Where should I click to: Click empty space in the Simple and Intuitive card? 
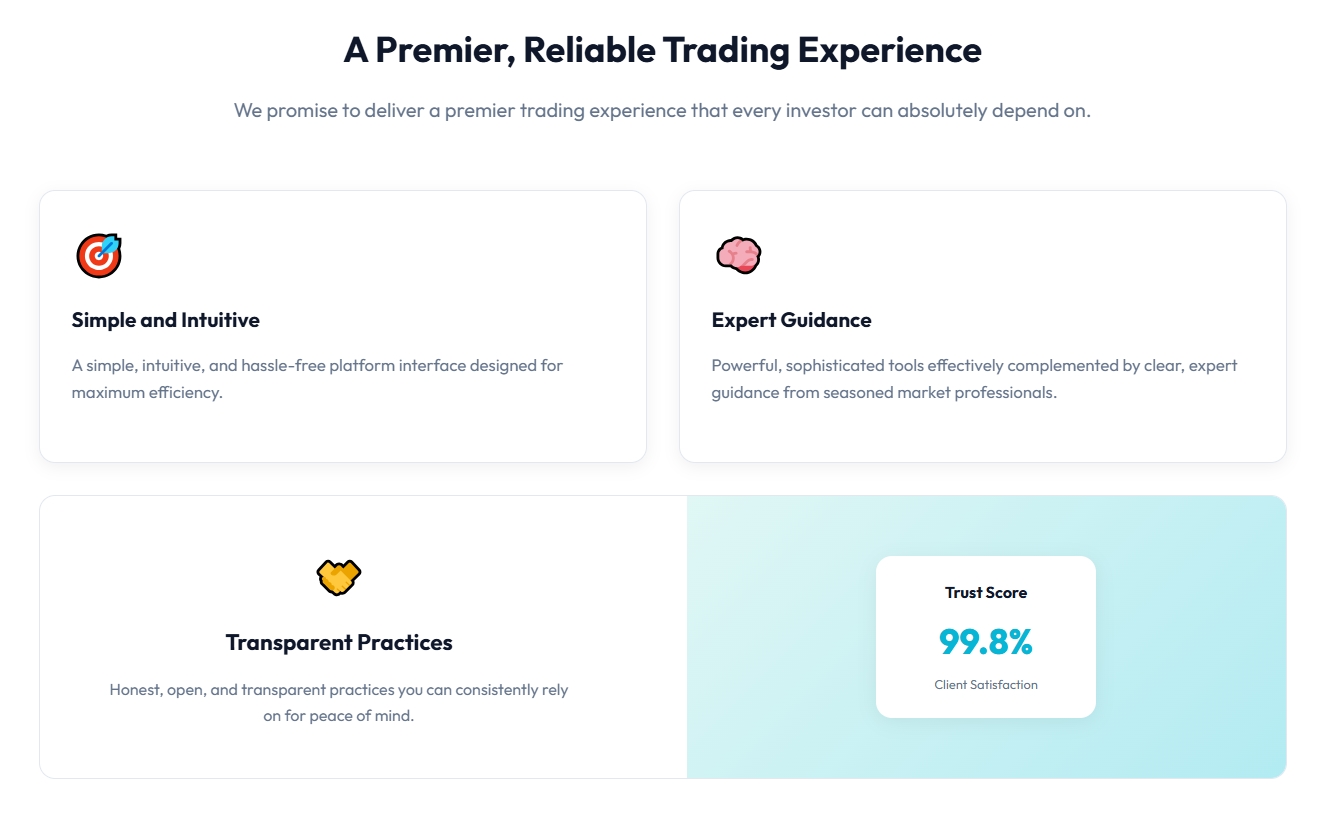[x=450, y=260]
